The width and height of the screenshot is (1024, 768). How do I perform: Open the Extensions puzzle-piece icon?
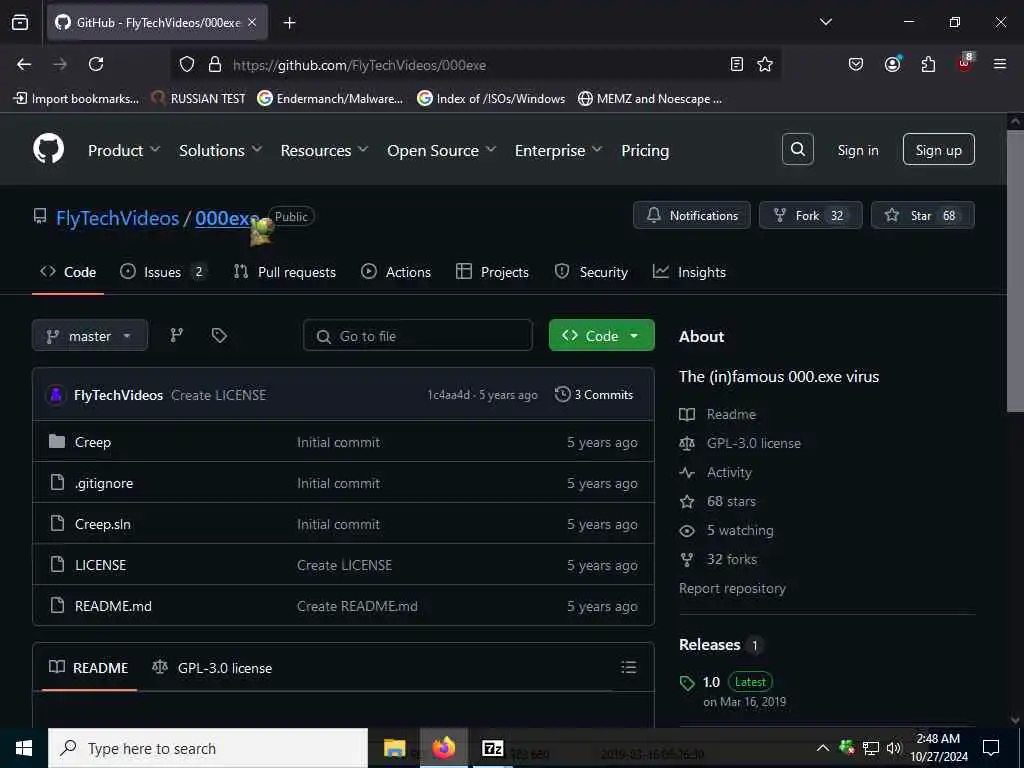(928, 64)
